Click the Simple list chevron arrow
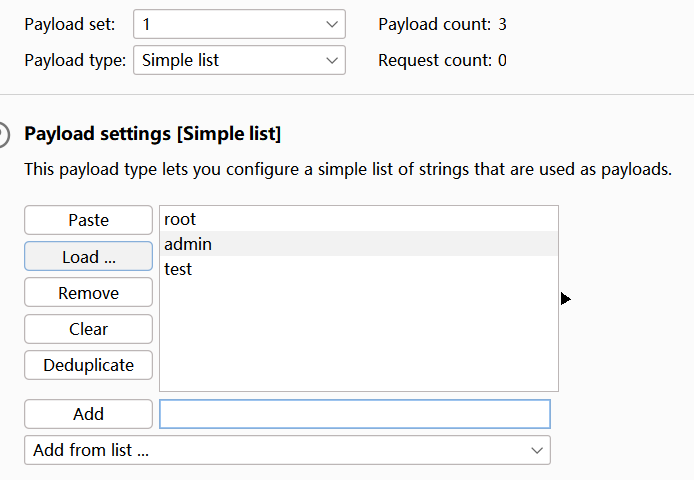 click(x=332, y=61)
